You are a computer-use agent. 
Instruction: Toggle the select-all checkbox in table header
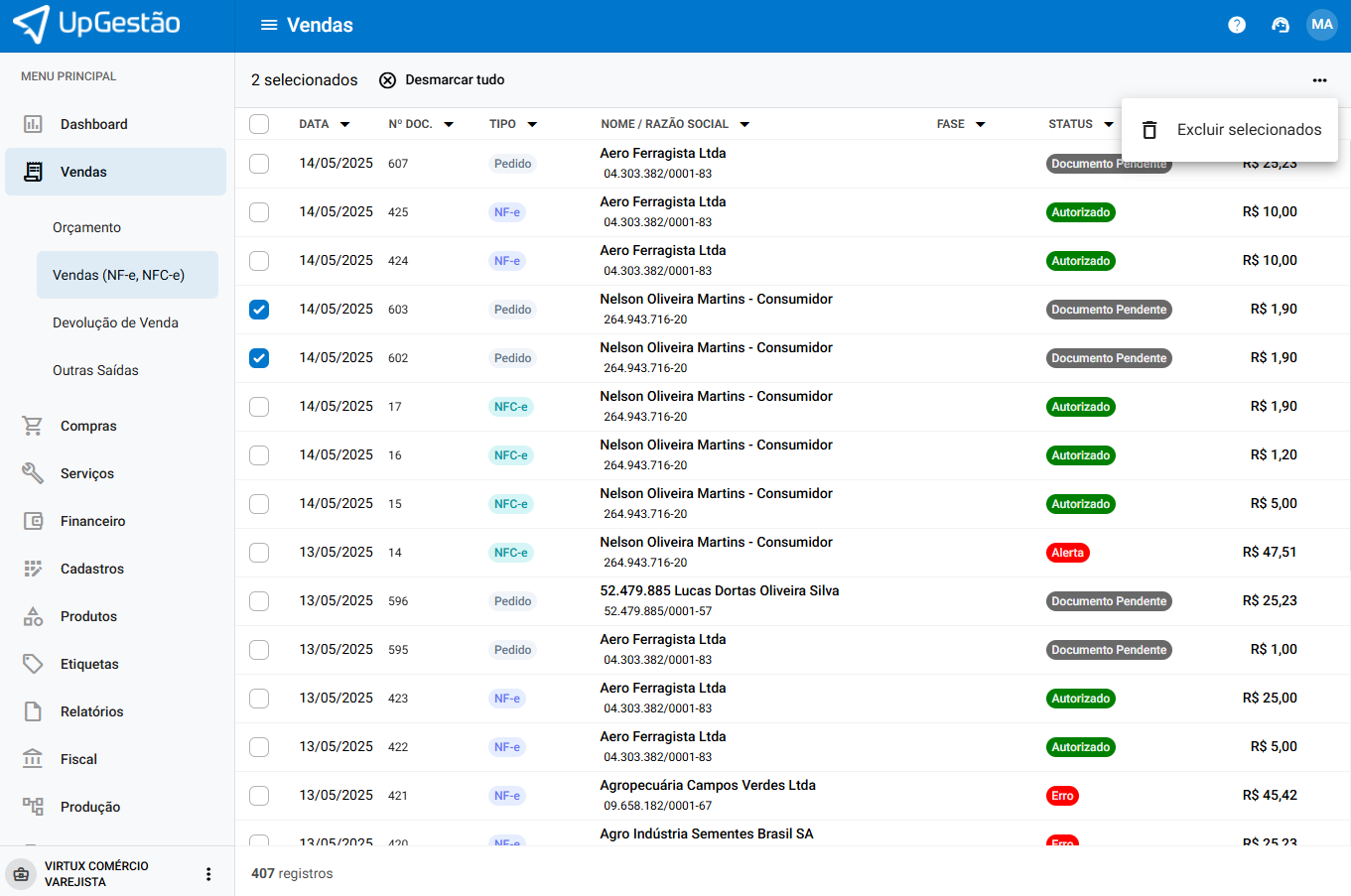coord(259,124)
